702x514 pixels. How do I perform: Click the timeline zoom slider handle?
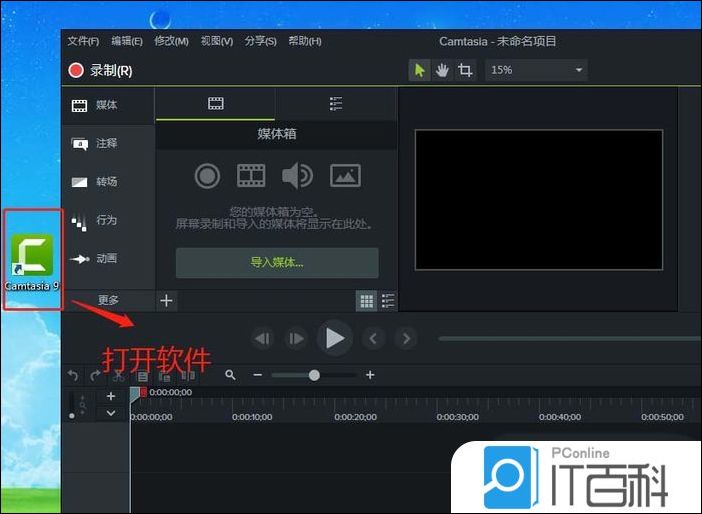[x=314, y=375]
